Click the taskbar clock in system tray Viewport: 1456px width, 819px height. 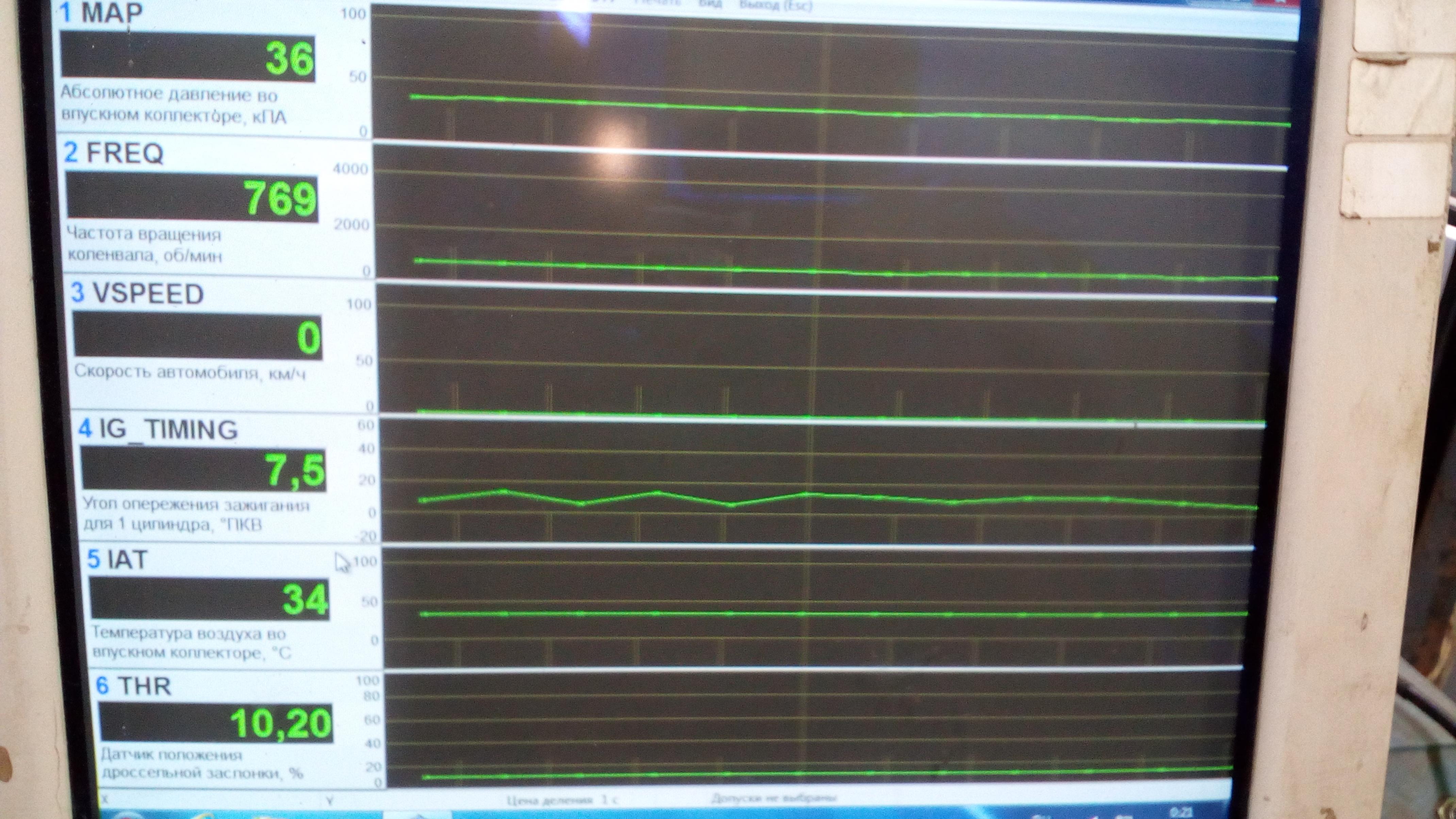[x=1181, y=813]
